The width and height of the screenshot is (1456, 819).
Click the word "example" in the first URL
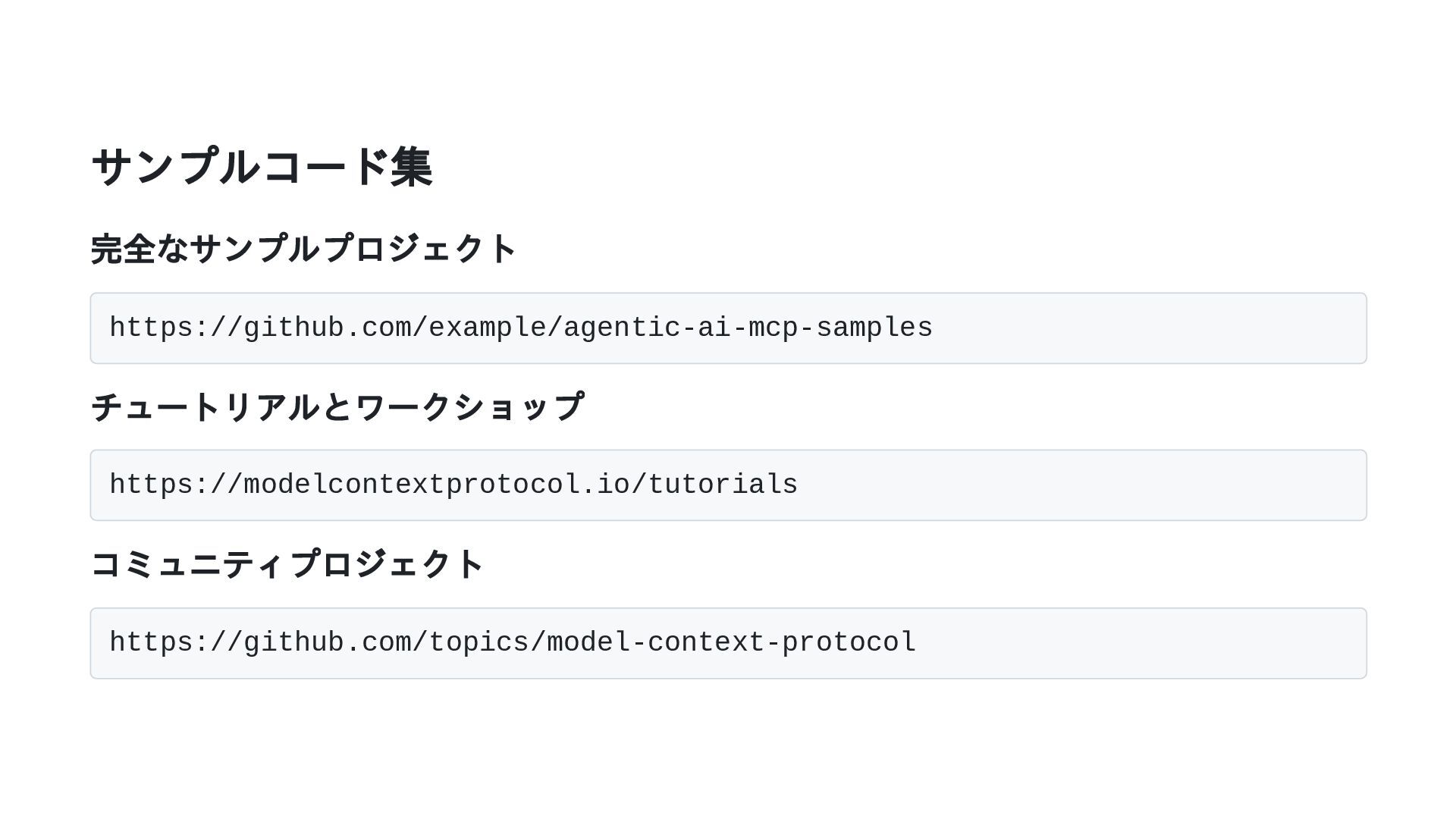click(488, 328)
